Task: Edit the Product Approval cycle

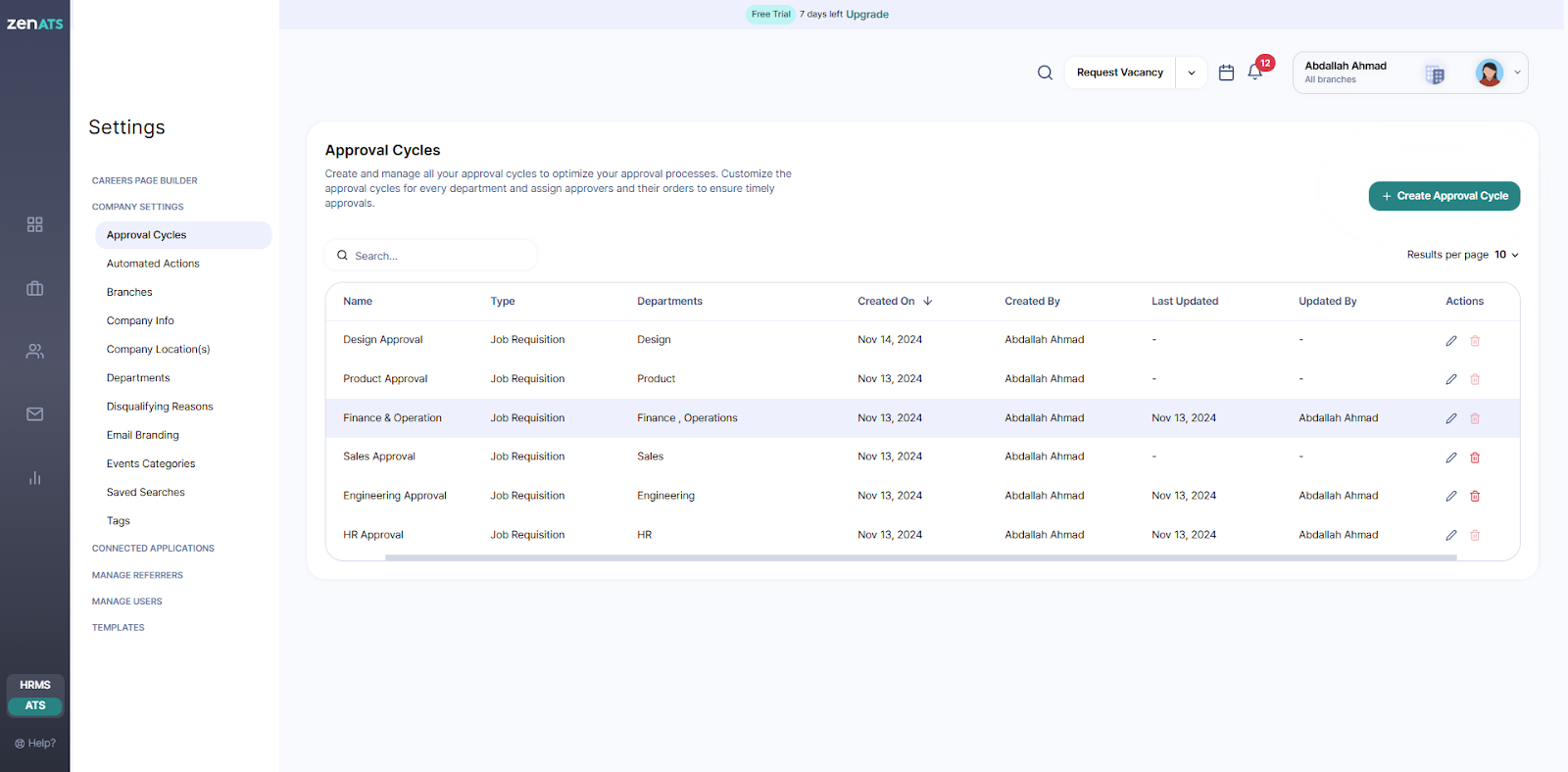Action: click(x=1451, y=379)
